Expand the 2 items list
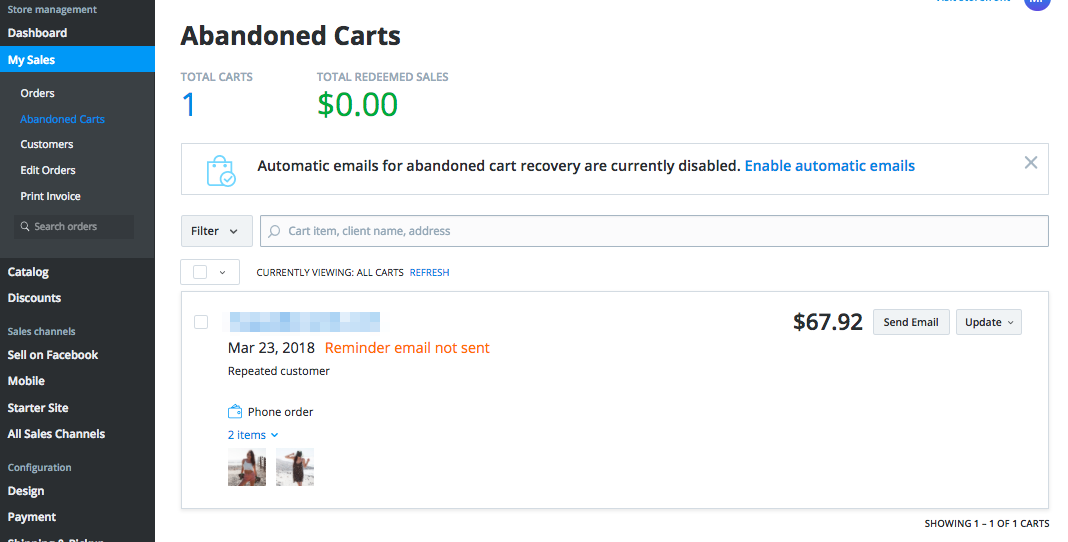1068x542 pixels. [x=253, y=435]
